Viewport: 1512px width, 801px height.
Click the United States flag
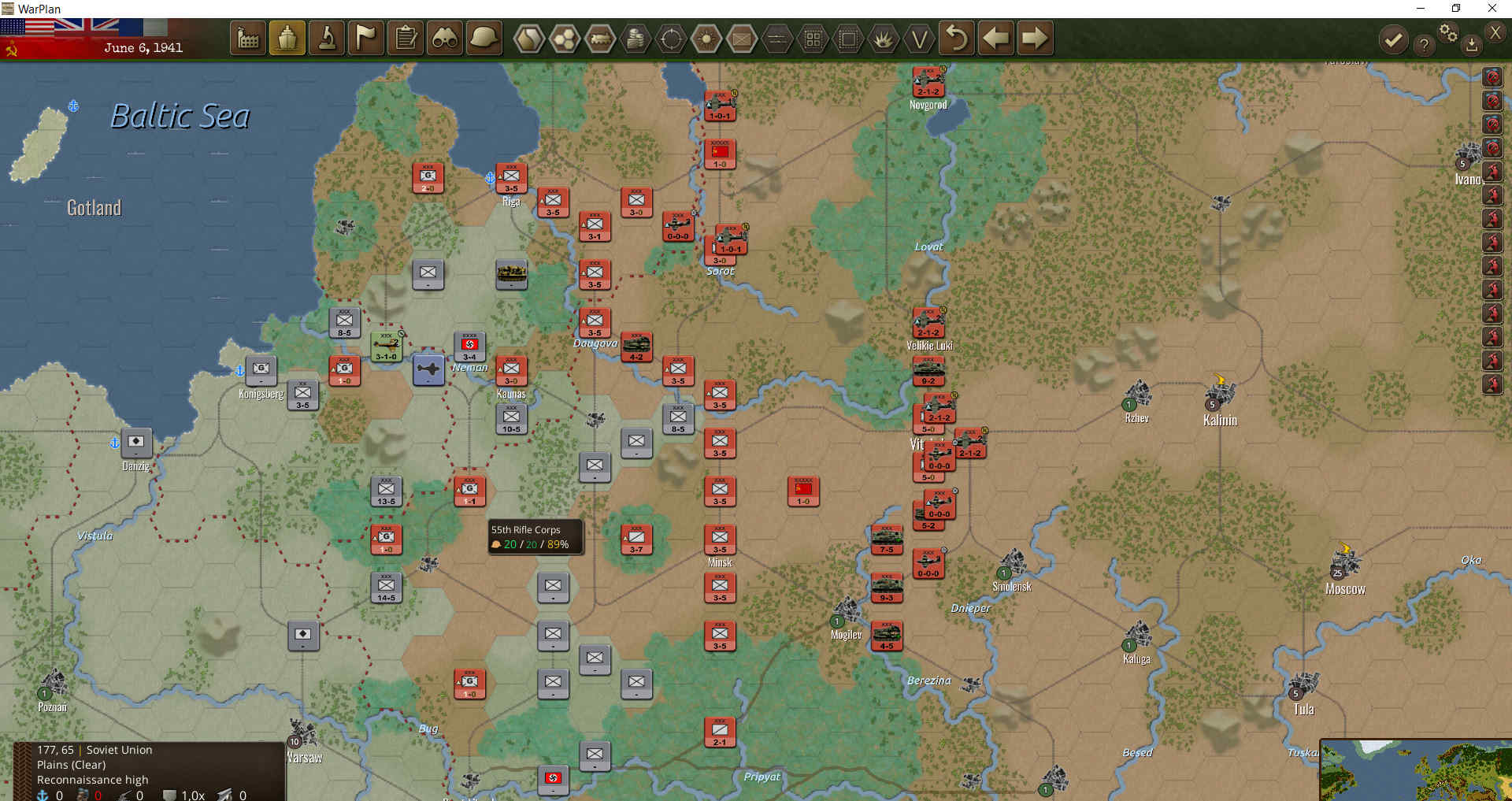(x=27, y=28)
